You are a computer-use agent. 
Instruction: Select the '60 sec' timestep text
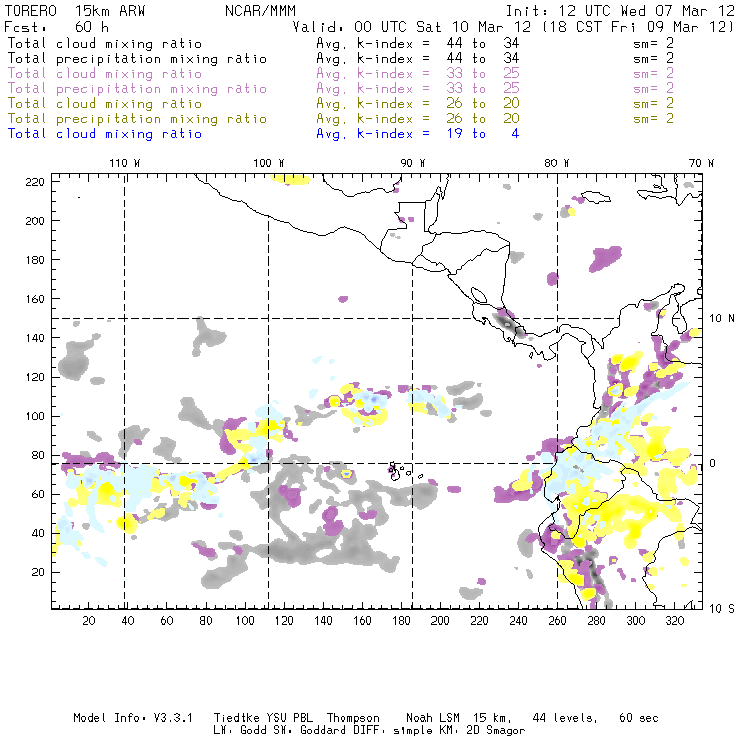[x=639, y=718]
